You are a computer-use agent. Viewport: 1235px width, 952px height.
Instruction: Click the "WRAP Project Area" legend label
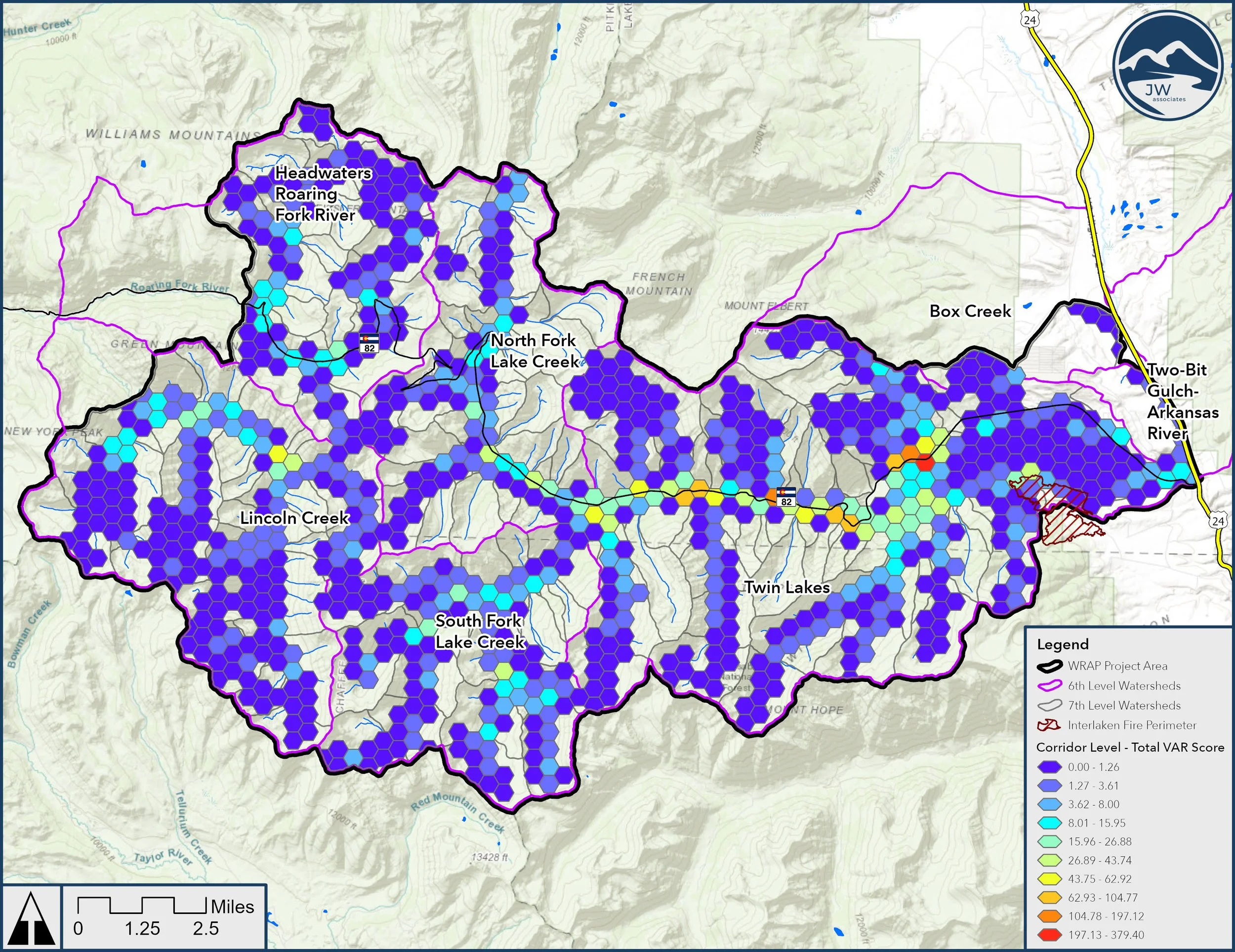click(x=1117, y=666)
